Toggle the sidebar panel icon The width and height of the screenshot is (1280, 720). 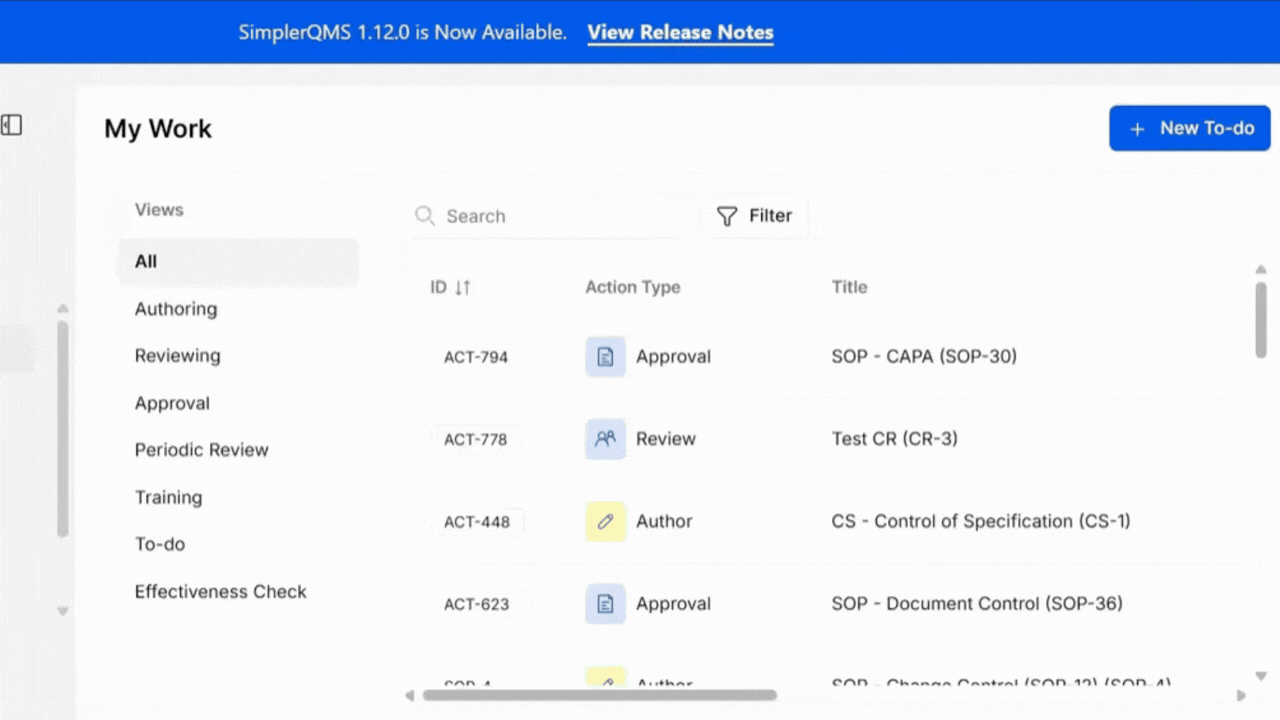pyautogui.click(x=11, y=125)
